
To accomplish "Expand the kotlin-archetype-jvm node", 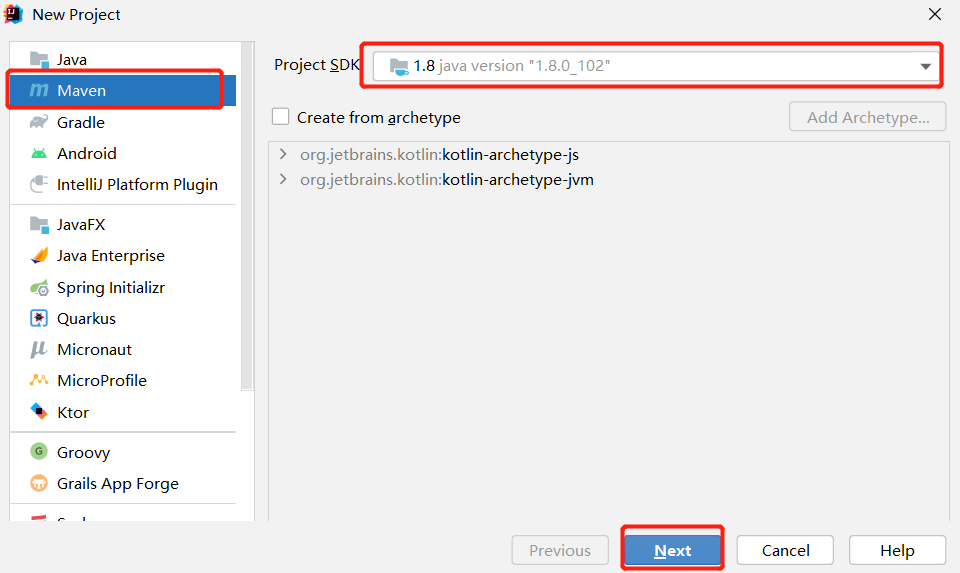I will point(283,179).
